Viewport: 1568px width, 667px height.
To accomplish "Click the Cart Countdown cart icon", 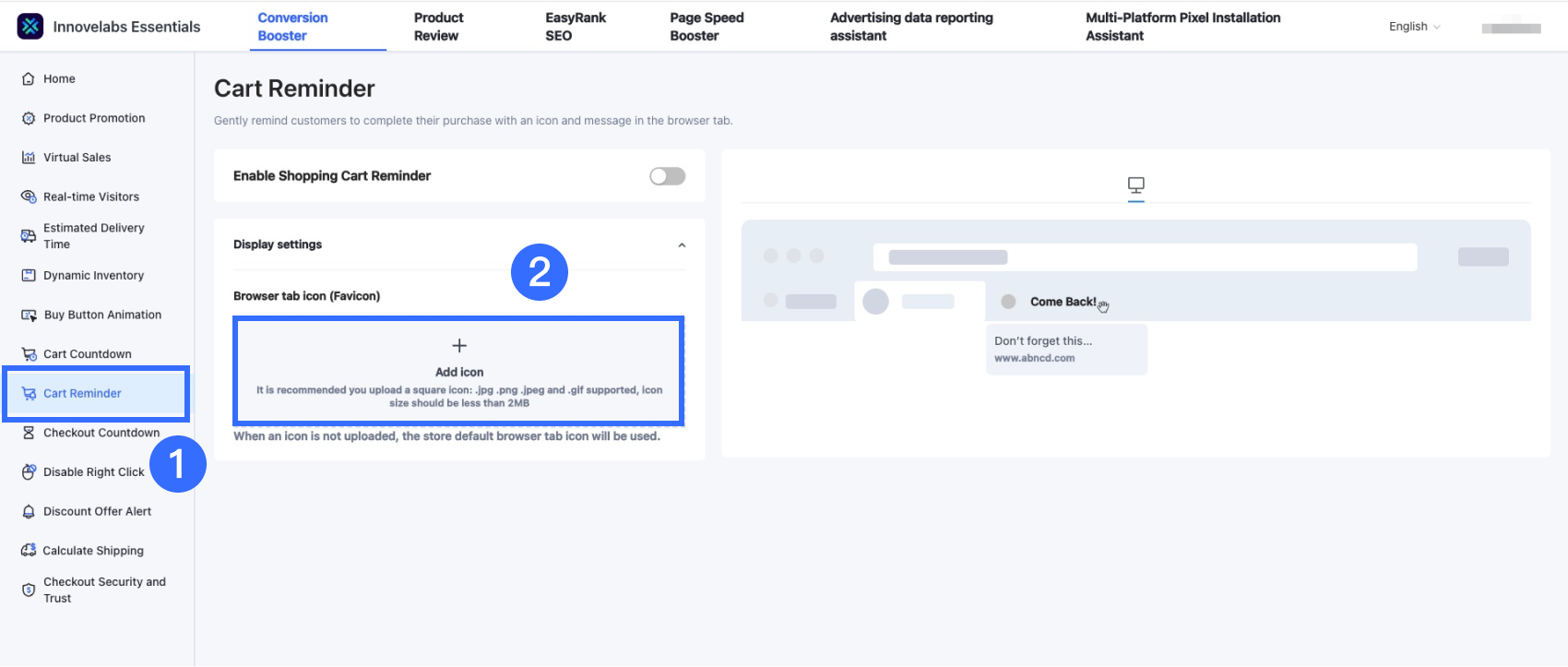I will 29,354.
